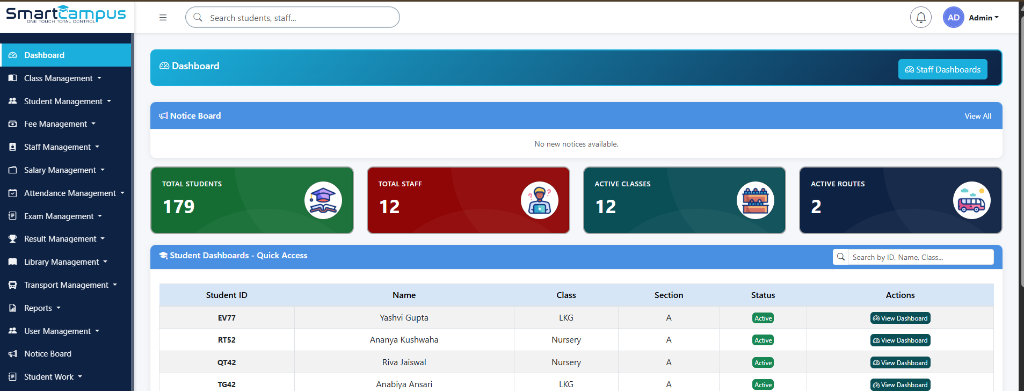Viewport: 1024px width, 391px height.
Task: Click the Staff Management badge icon
Action: point(12,147)
